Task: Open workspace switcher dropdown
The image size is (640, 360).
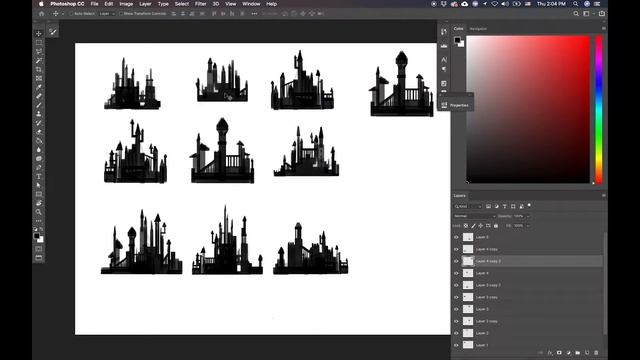Action: pos(588,13)
